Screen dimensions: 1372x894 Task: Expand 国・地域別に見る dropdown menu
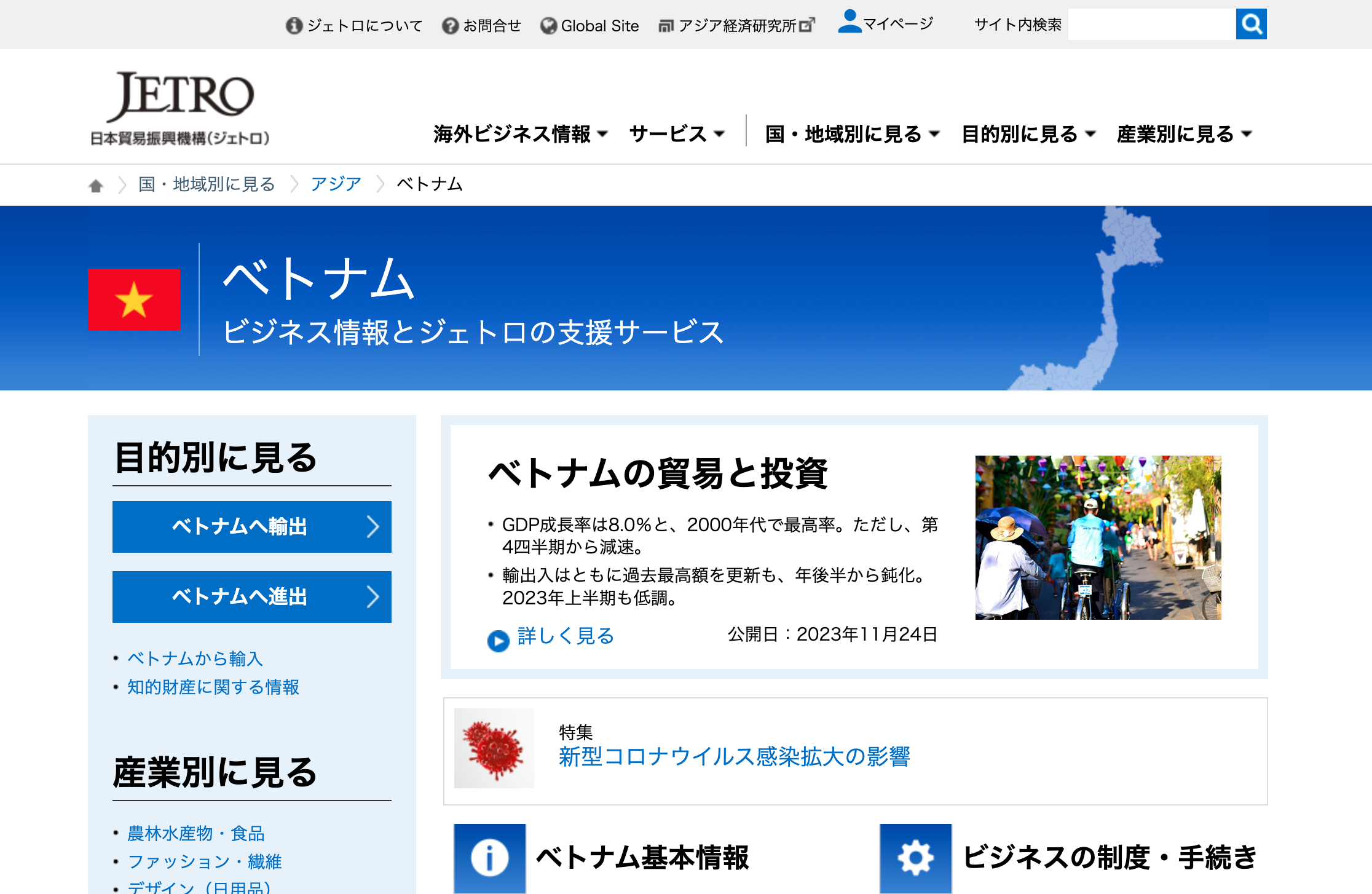click(x=852, y=134)
